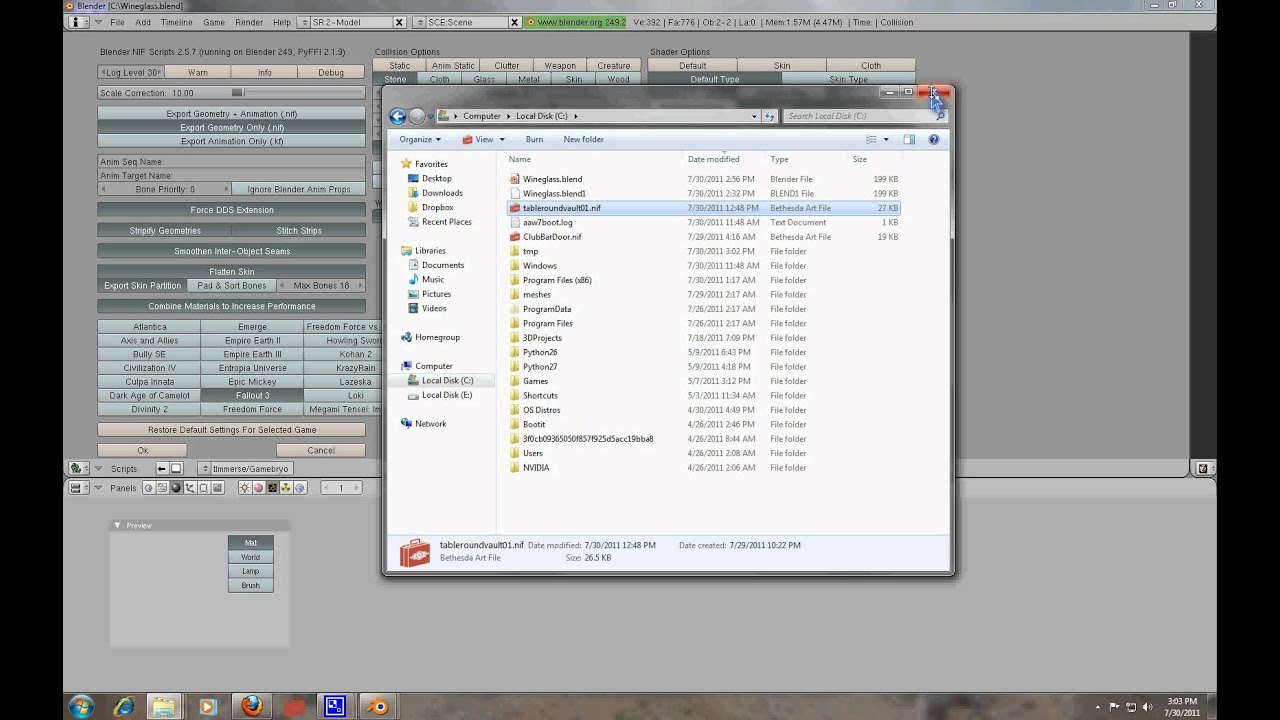
Task: Open the View dropdown arrow in Explorer
Action: 502,139
